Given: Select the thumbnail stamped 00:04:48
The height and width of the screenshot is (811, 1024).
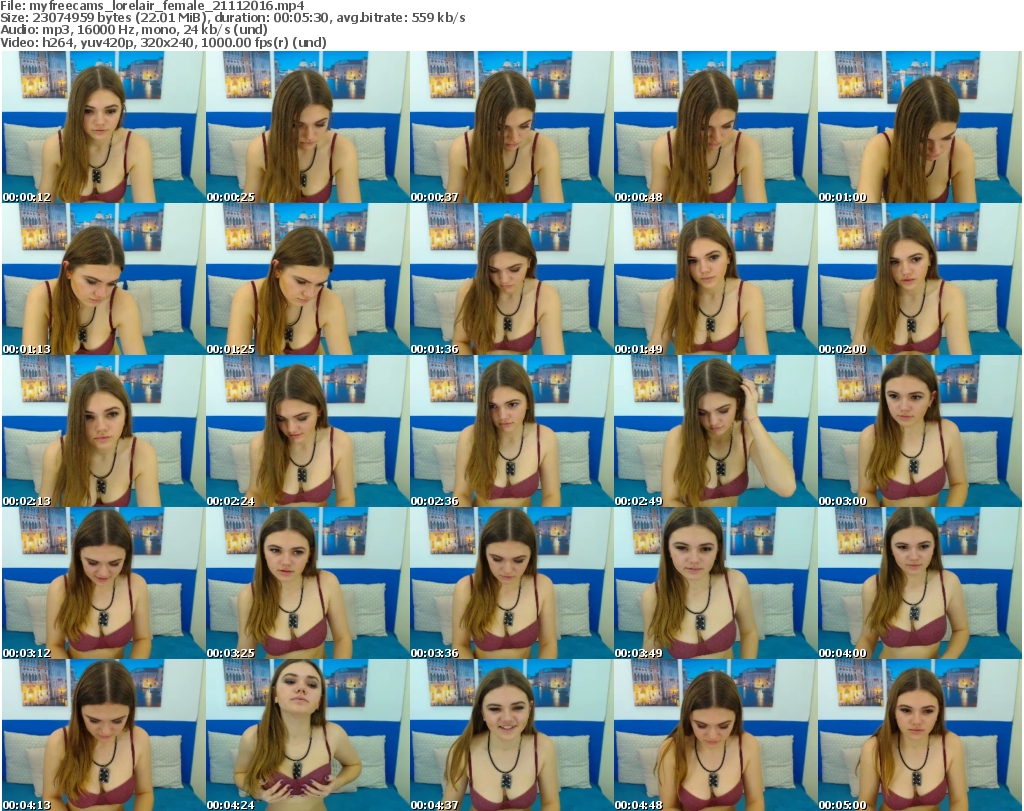Looking at the screenshot, I should pos(715,735).
